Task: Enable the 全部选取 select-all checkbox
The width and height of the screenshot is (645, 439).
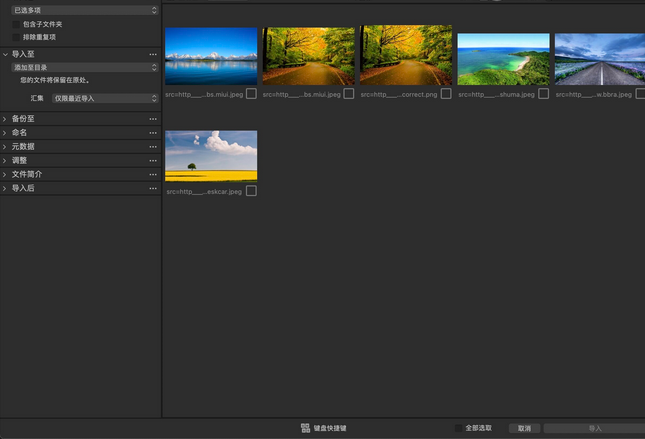Action: click(458, 428)
